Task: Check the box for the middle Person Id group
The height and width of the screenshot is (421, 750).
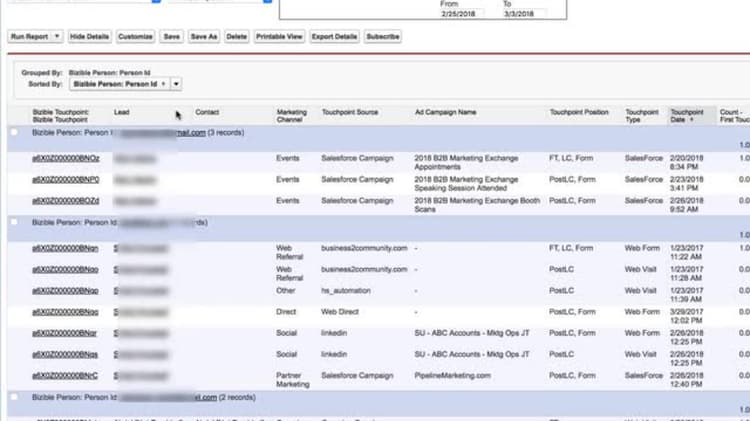Action: (x=14, y=222)
